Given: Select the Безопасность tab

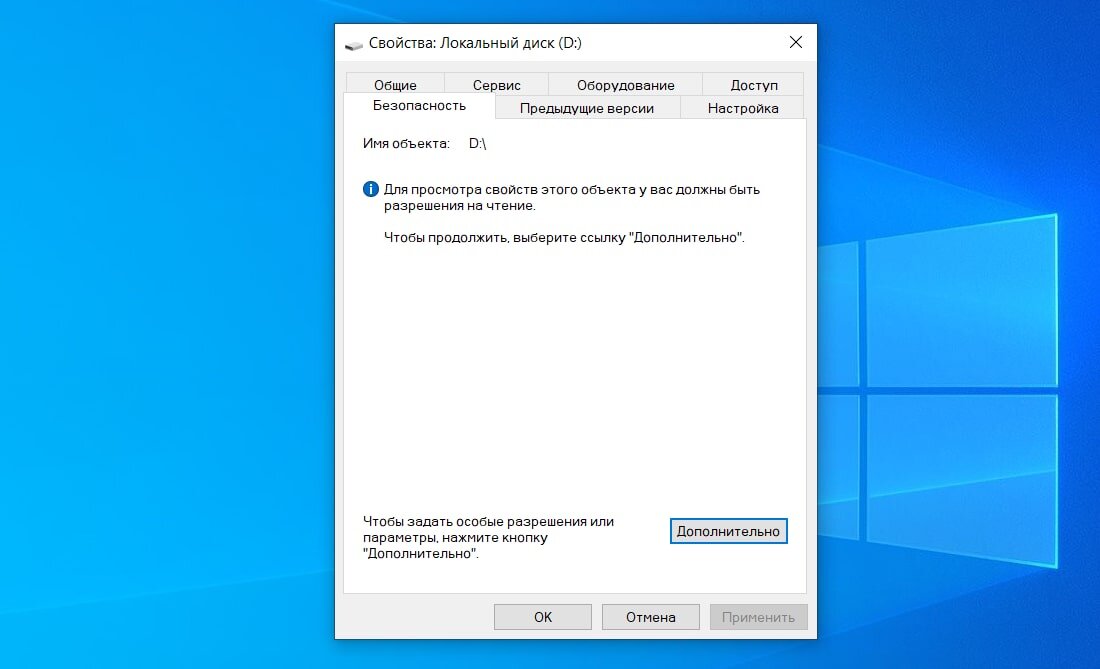Looking at the screenshot, I should [419, 106].
